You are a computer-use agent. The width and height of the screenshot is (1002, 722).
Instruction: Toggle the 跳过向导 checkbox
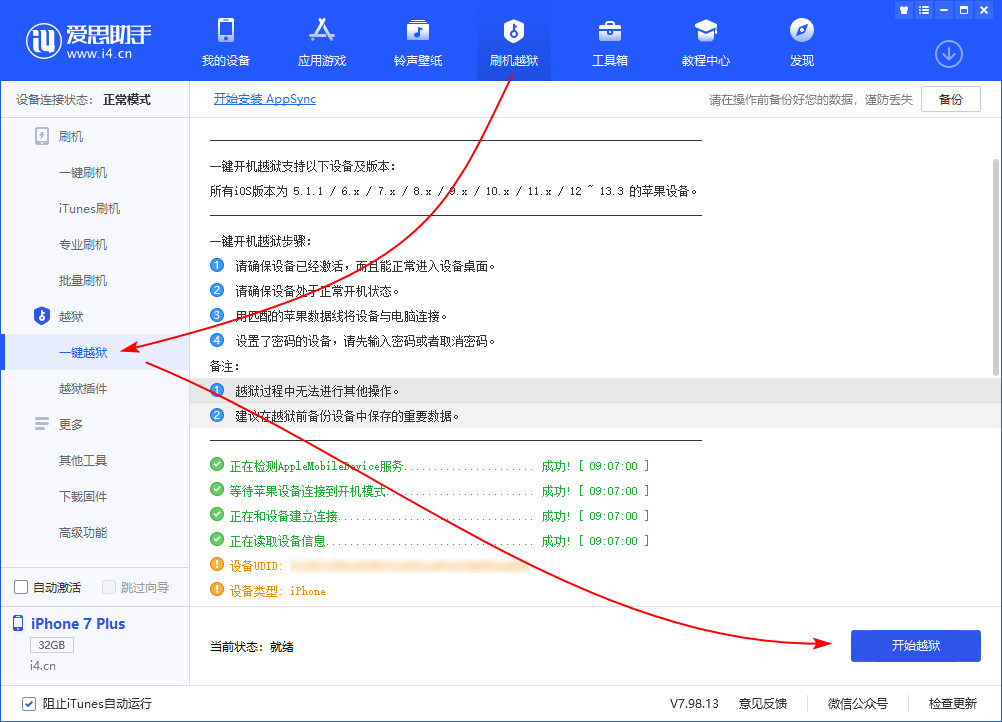click(109, 587)
